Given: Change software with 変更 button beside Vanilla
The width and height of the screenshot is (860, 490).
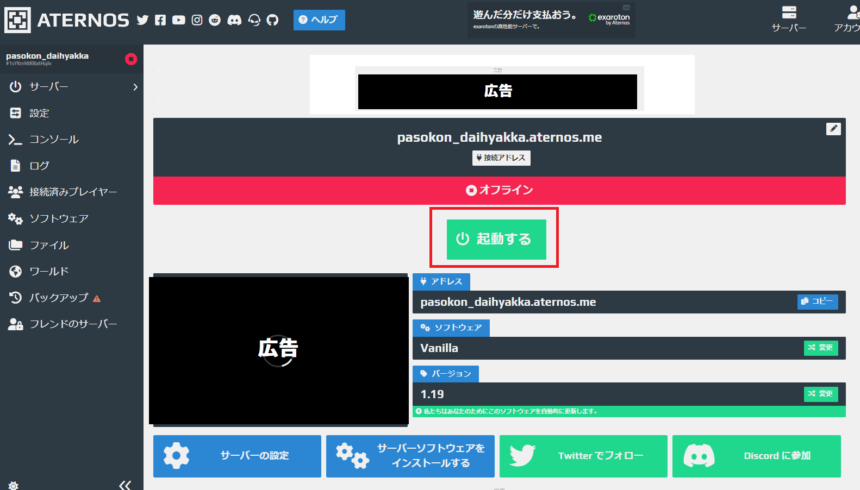Looking at the screenshot, I should 821,347.
